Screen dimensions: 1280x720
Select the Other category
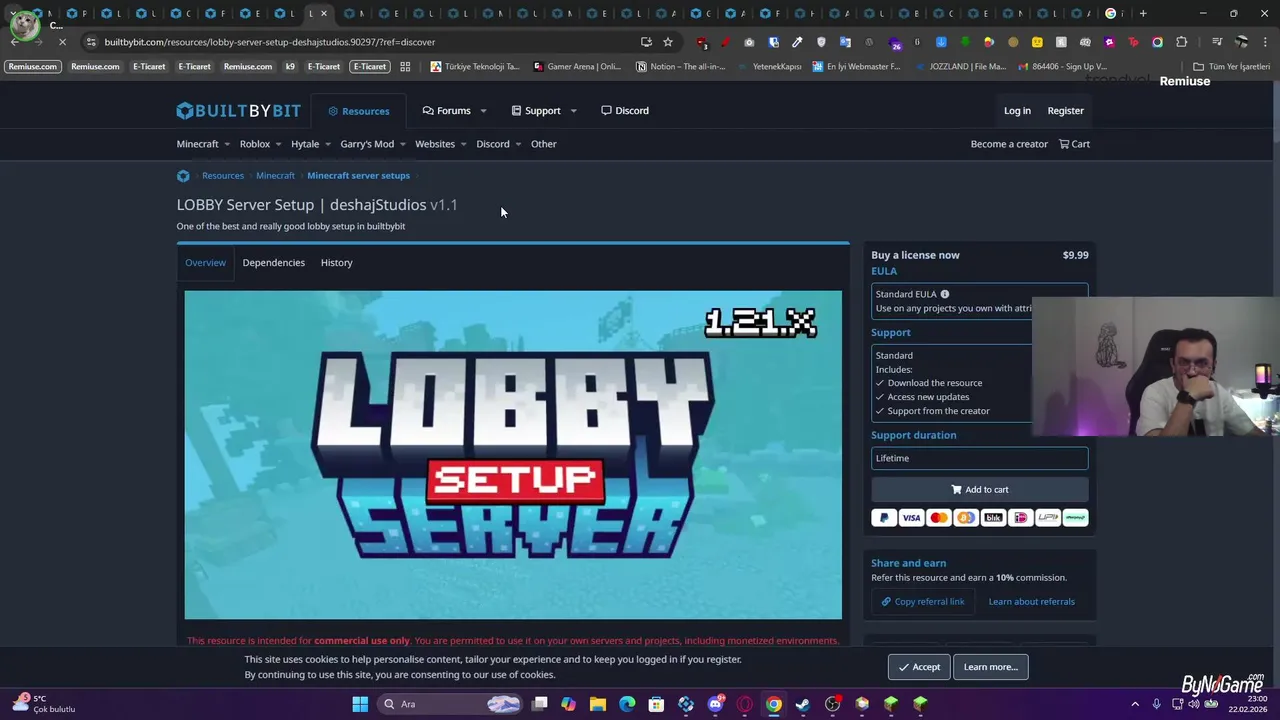[x=543, y=144]
